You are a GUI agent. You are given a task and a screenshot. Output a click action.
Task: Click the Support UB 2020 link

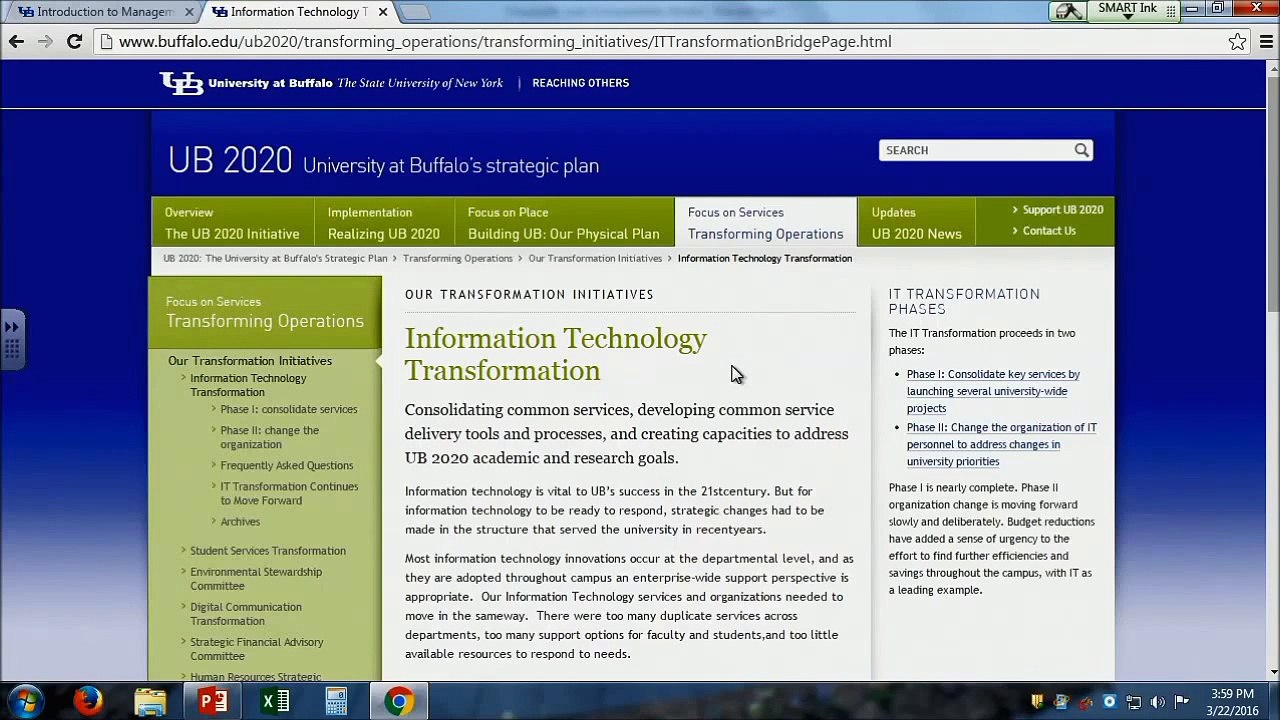click(1062, 210)
